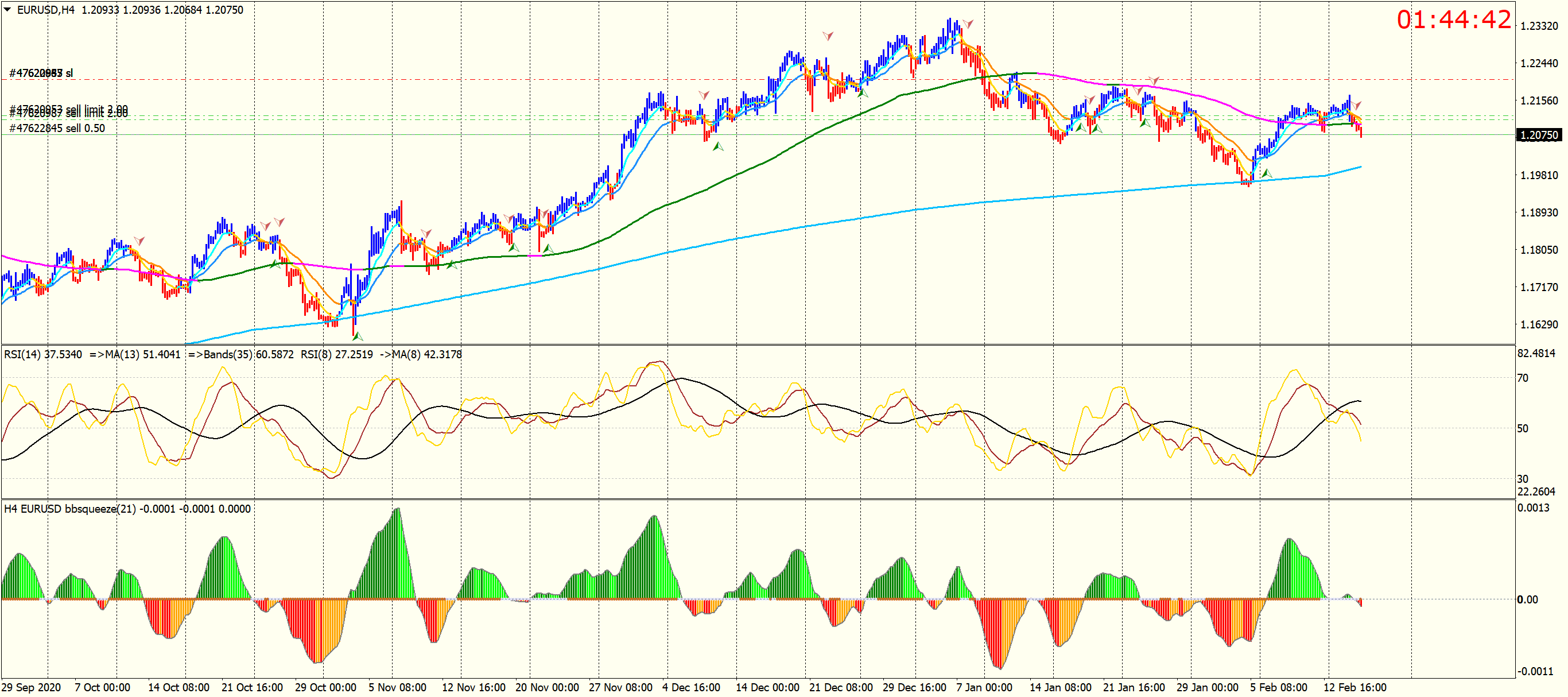
Task: Click the latest red down arrow at the last candles
Action: click(x=1357, y=105)
